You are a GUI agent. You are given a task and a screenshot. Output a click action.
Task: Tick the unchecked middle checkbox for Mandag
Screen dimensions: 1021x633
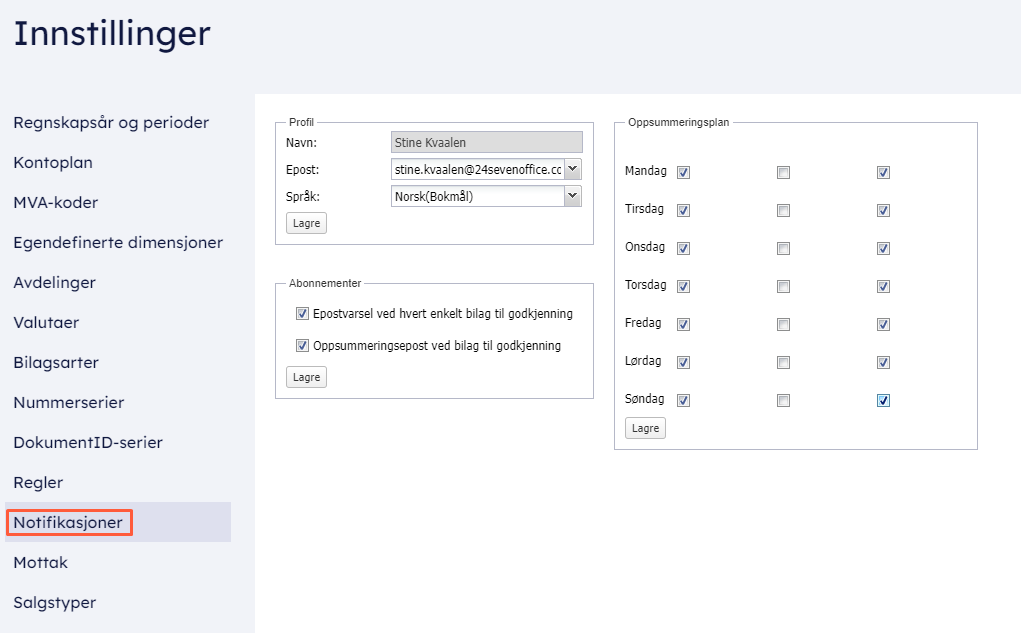(784, 173)
